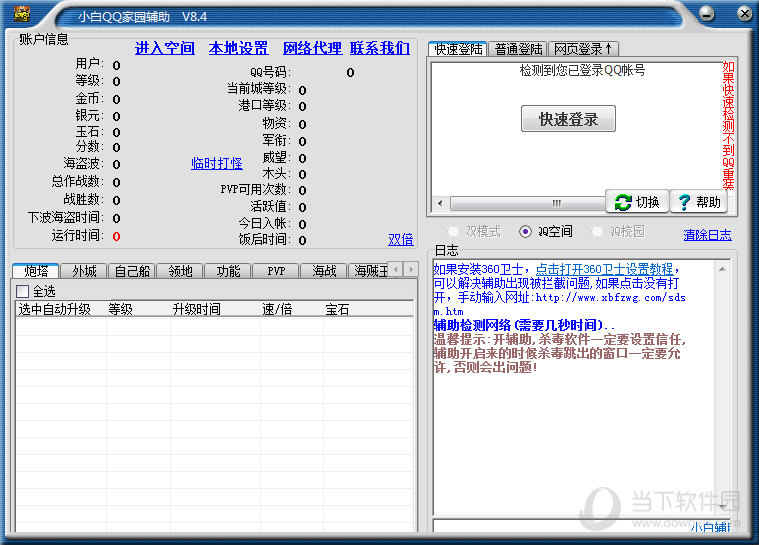This screenshot has width=759, height=545.
Task: Open the 进入空间 link
Action: 165,48
